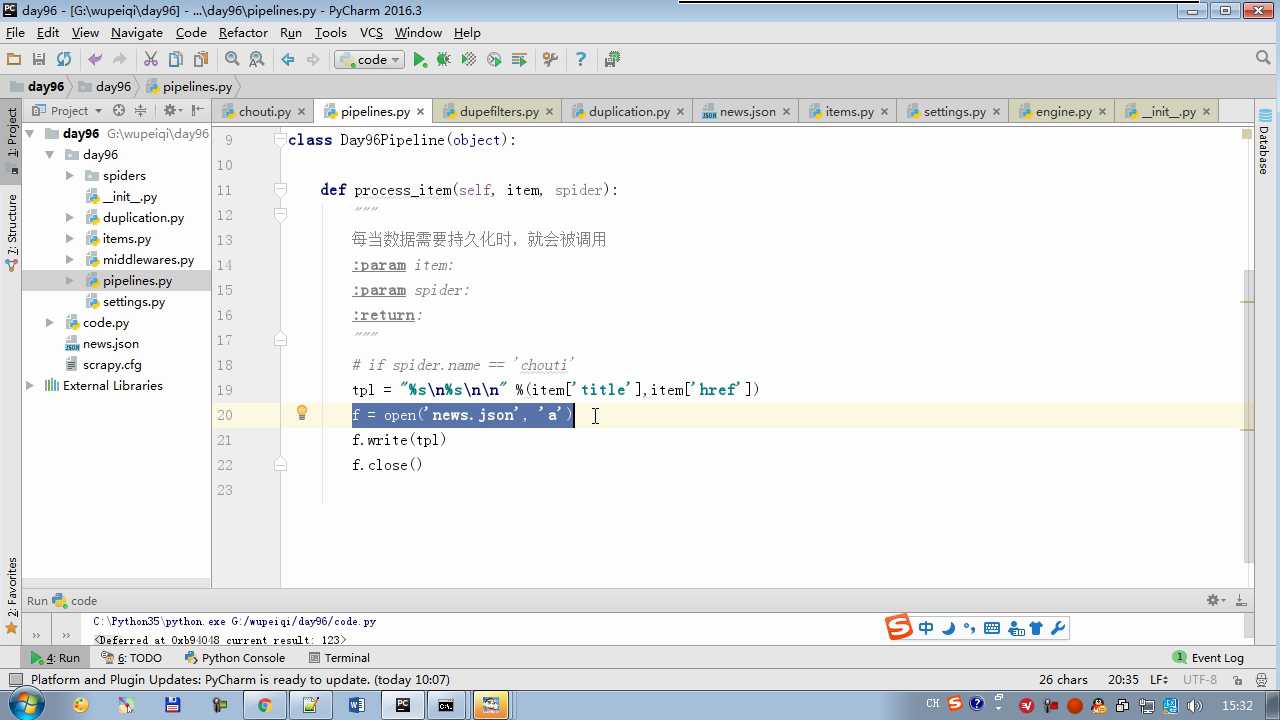Open the Terminal tool window

click(x=339, y=658)
